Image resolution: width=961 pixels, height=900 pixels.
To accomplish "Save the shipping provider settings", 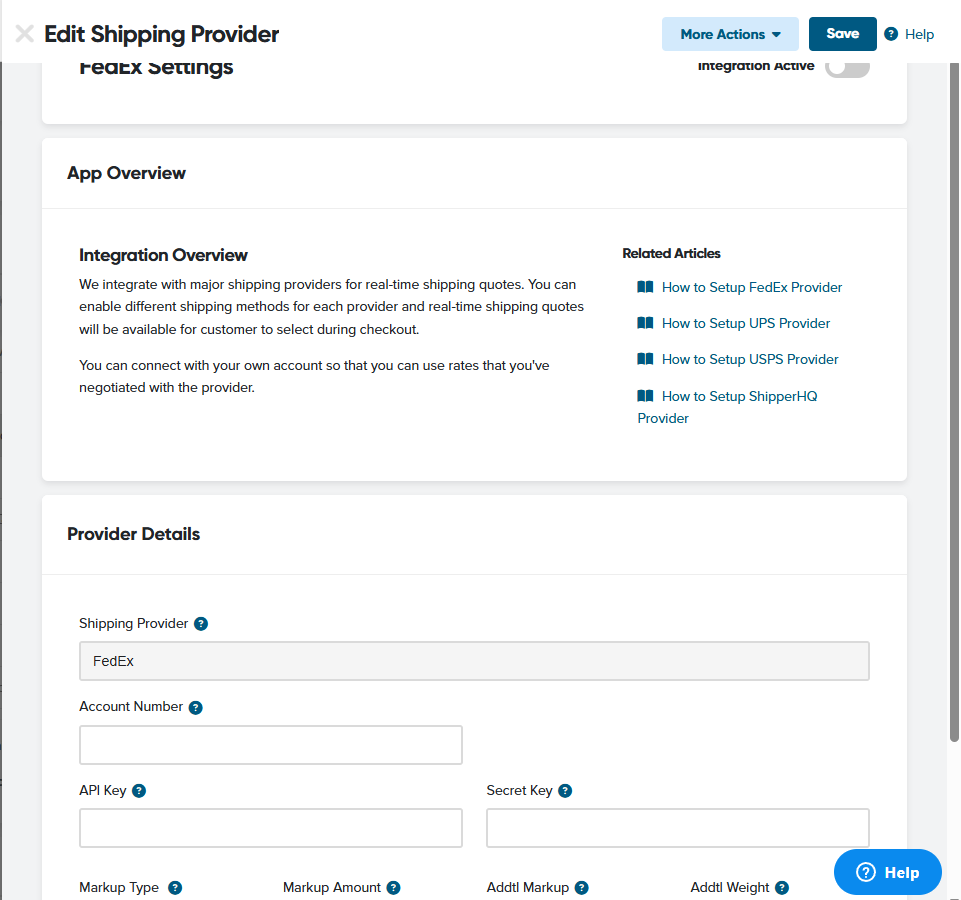I will point(843,34).
